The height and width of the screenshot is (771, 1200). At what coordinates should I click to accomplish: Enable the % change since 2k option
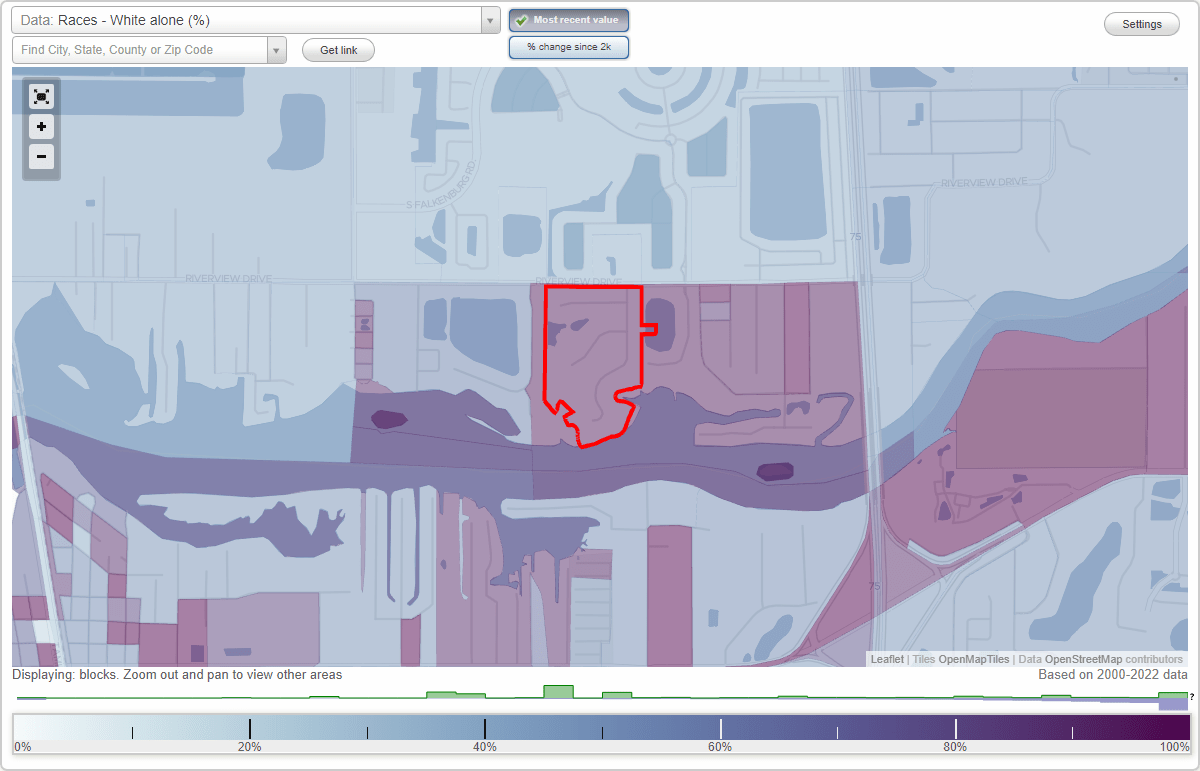[x=568, y=46]
